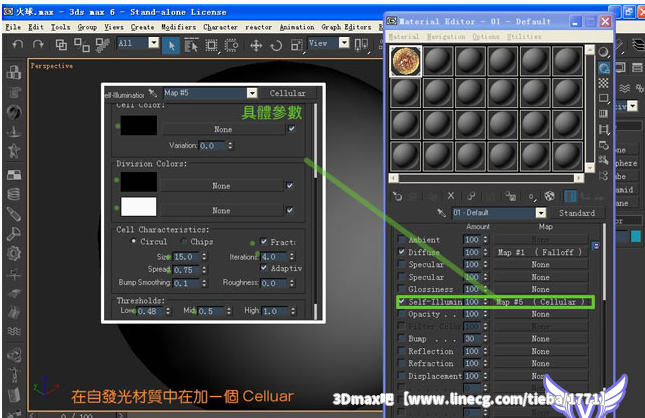Click the black Cell Color swatch
The image size is (645, 418).
pos(139,125)
